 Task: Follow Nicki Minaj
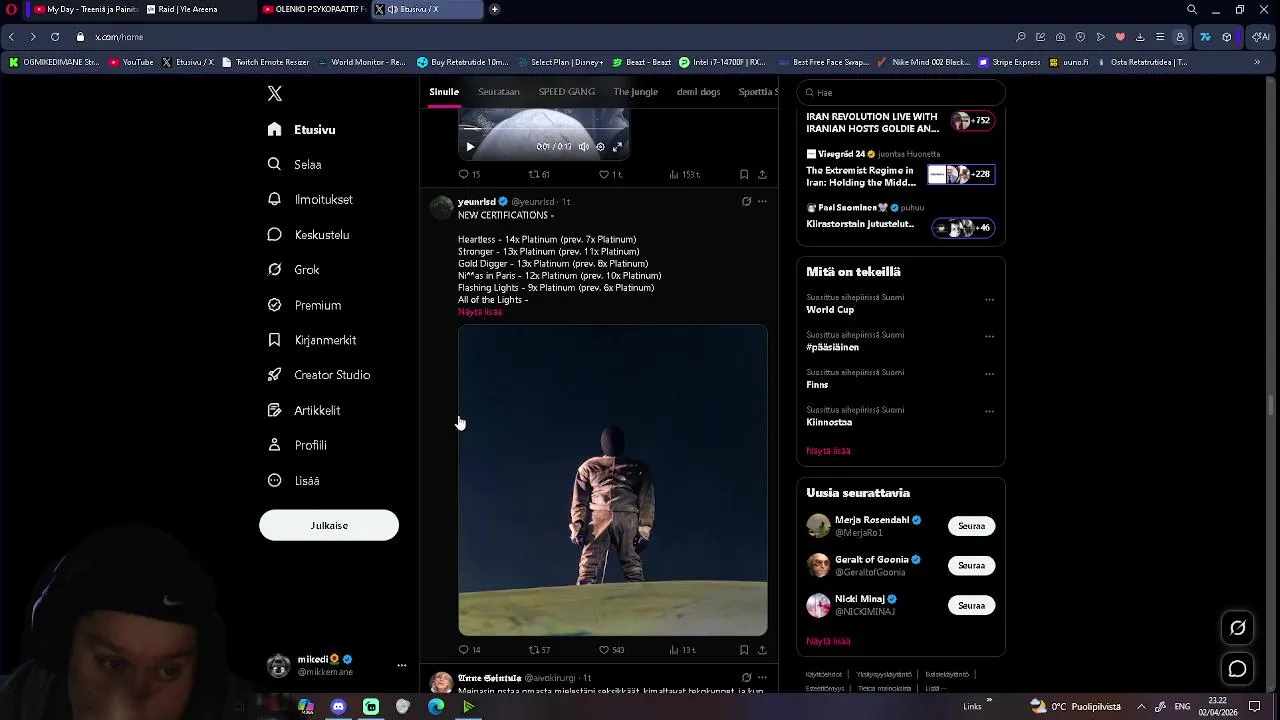[x=971, y=606]
